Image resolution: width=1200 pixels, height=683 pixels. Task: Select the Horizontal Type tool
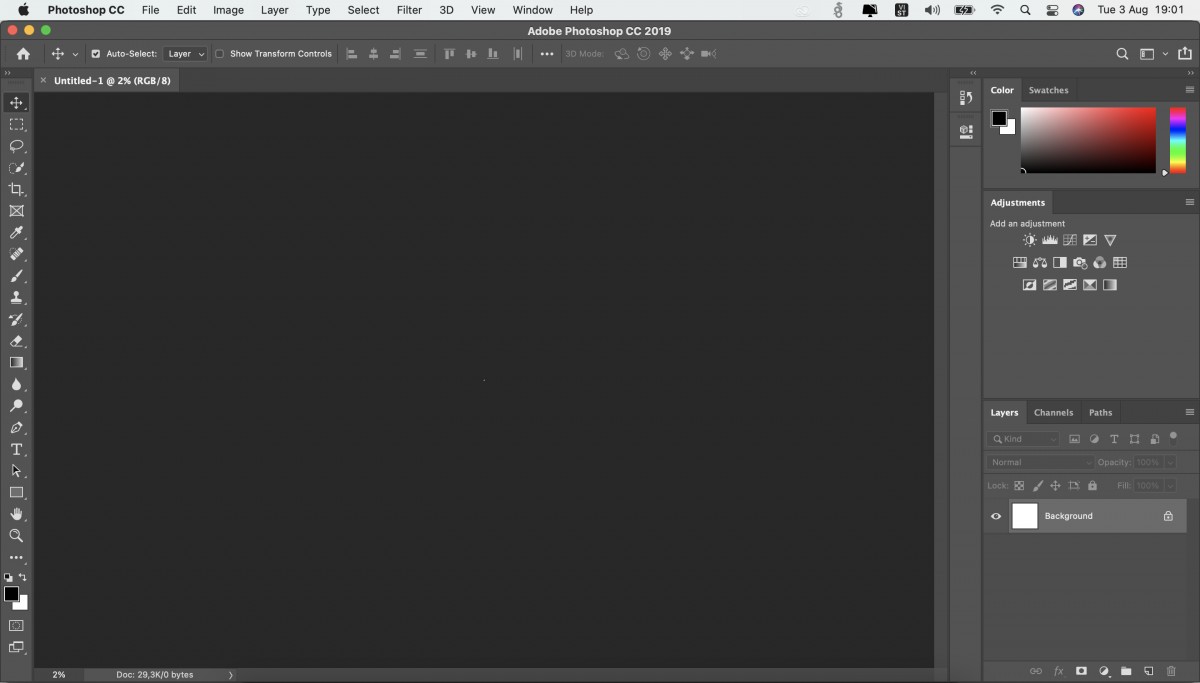click(x=16, y=449)
